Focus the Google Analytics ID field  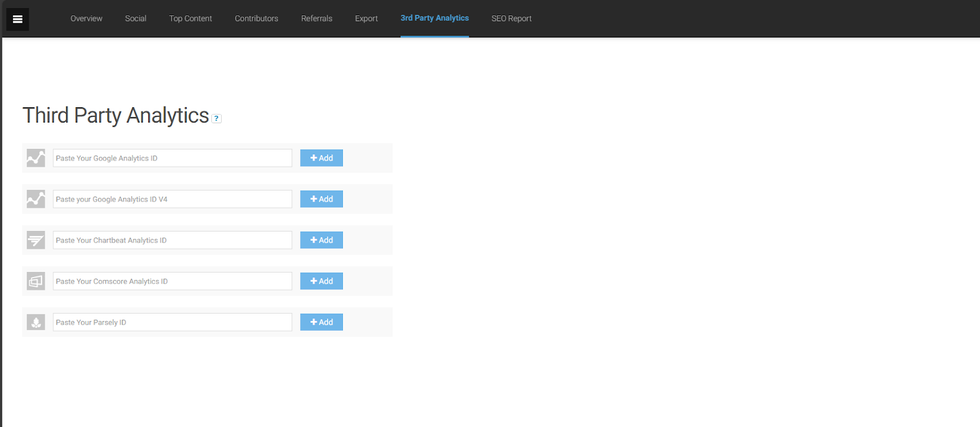point(172,158)
